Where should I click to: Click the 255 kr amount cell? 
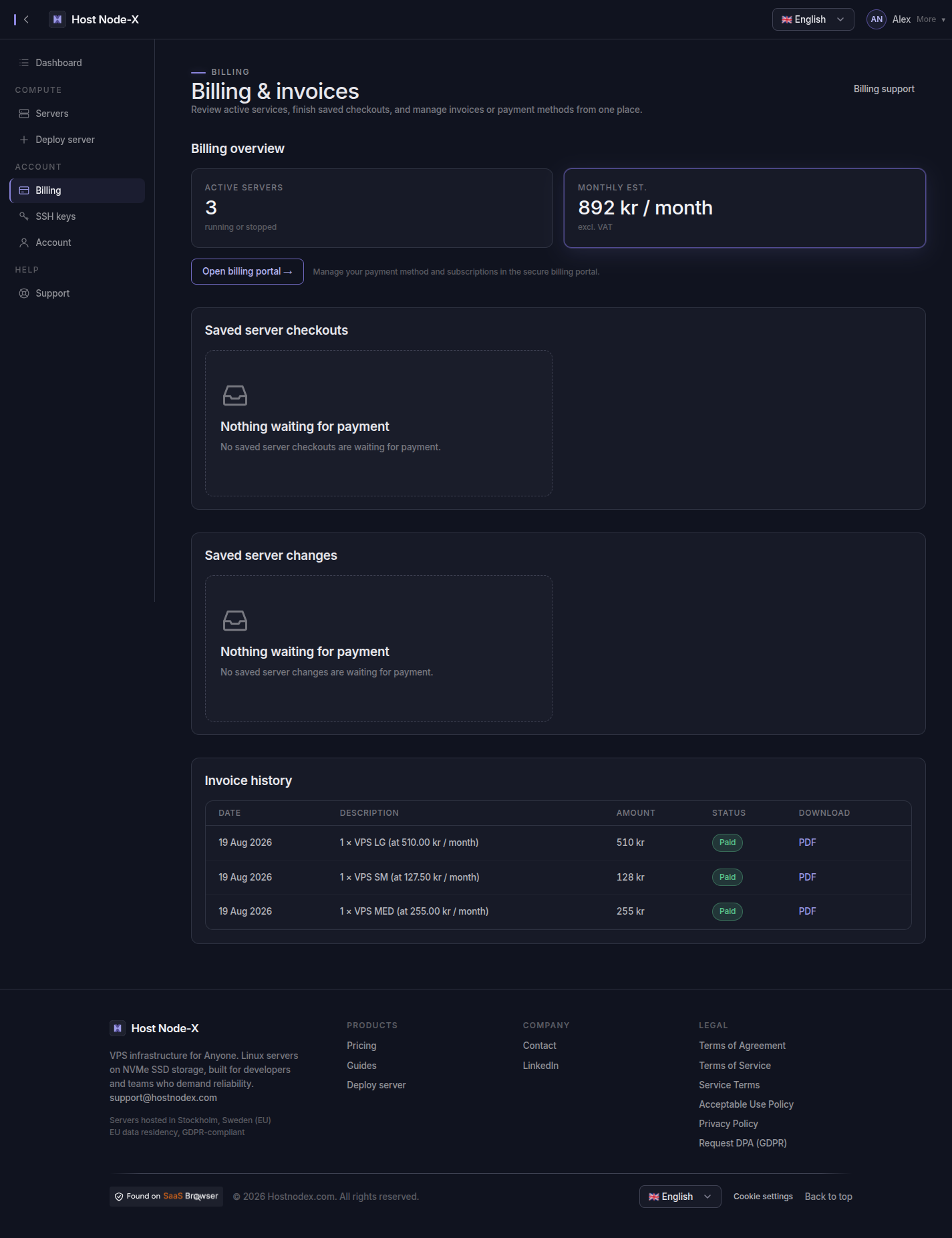pyautogui.click(x=631, y=911)
